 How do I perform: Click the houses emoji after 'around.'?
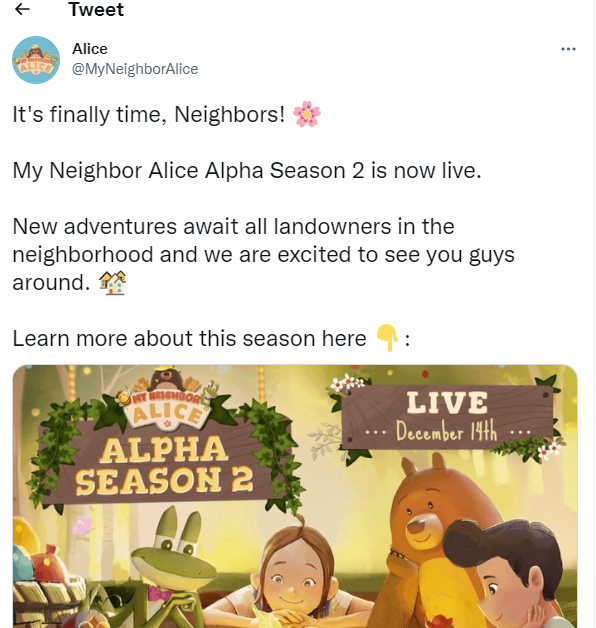click(x=113, y=283)
